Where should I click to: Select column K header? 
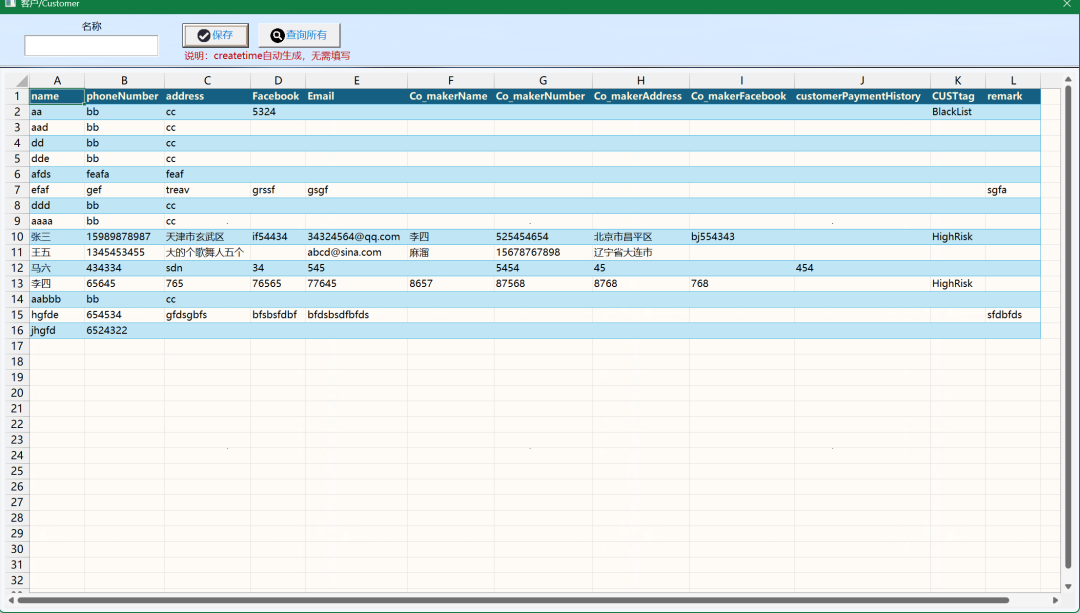(957, 81)
